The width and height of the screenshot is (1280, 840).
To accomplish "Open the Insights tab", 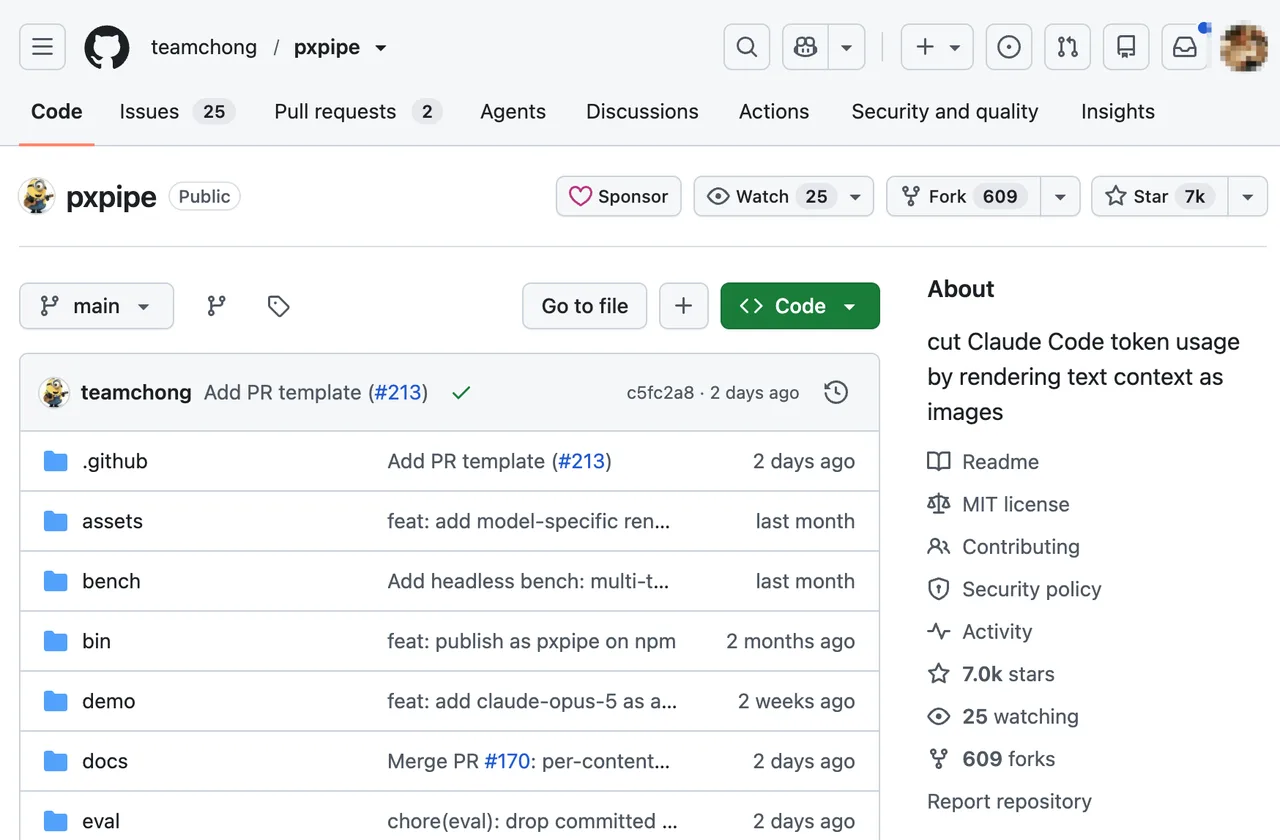I will [x=1118, y=112].
